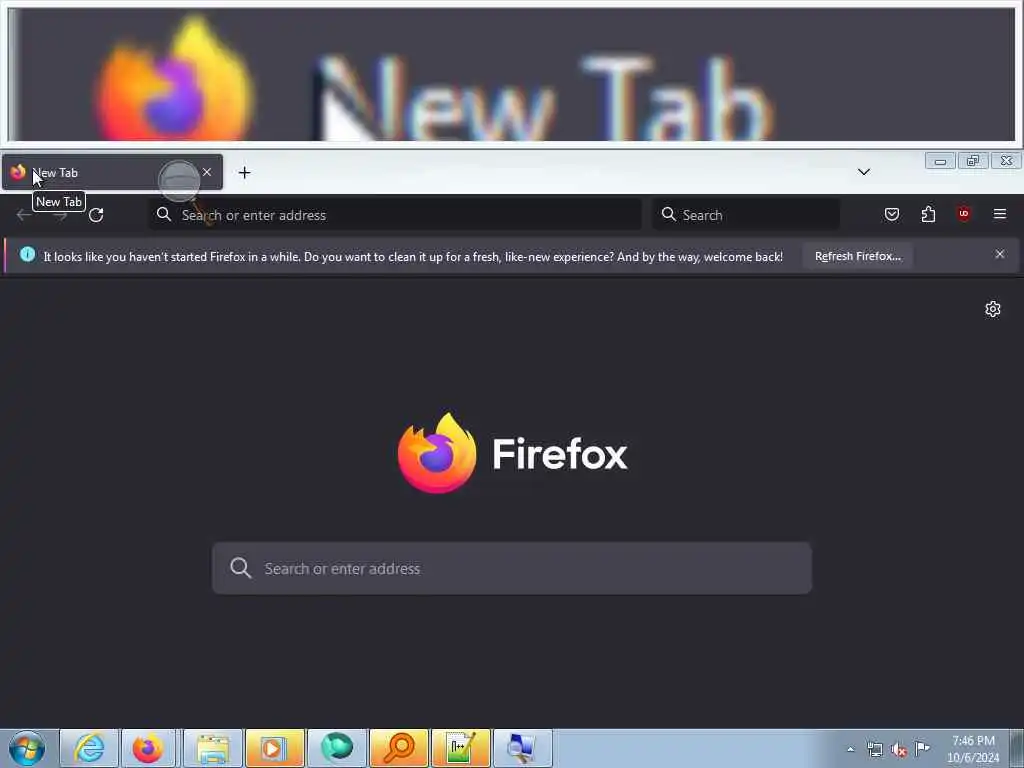Click the magnifier icon in address bar
1024x768 pixels.
(164, 214)
